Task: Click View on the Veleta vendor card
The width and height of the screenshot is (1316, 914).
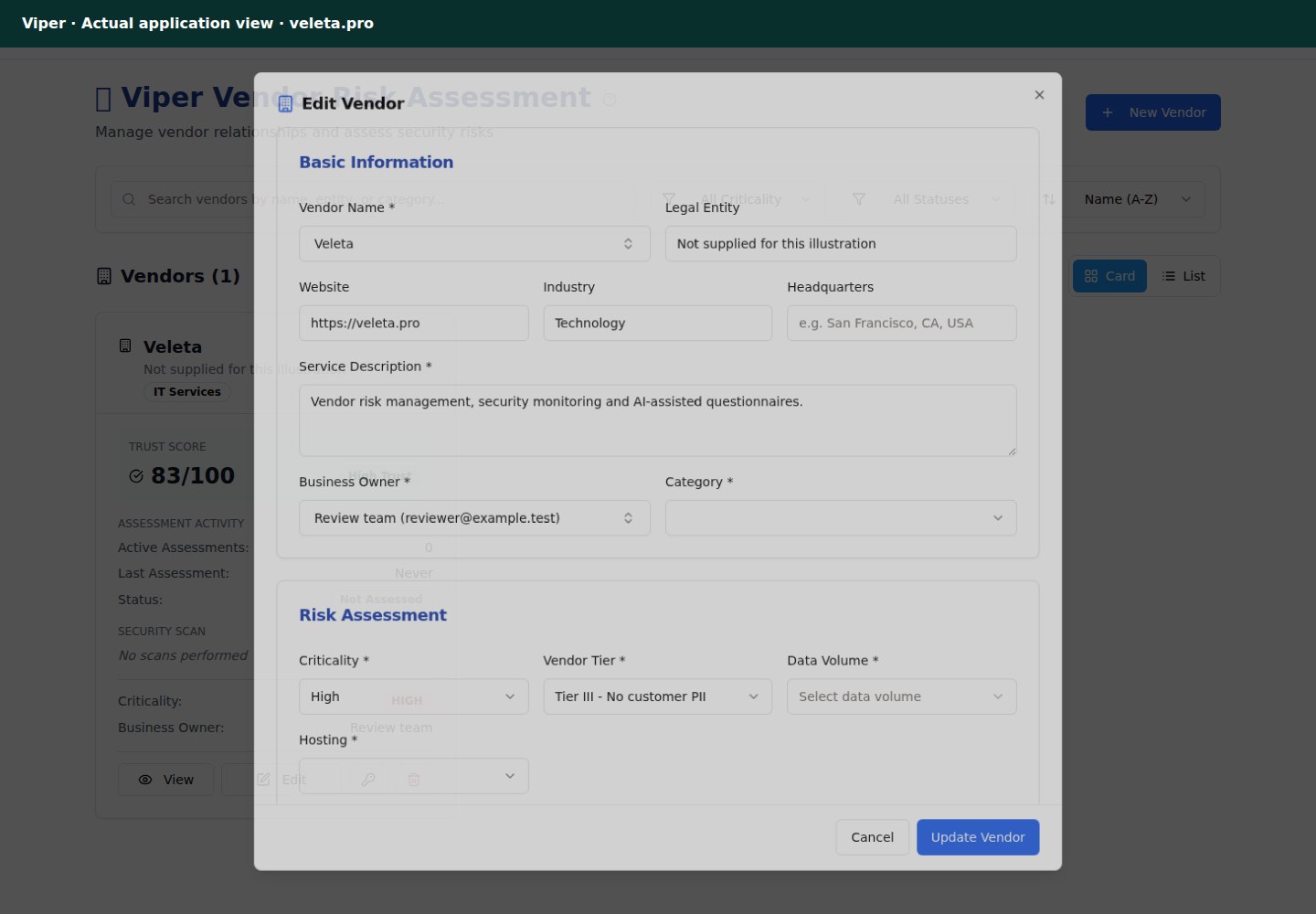Action: click(165, 780)
